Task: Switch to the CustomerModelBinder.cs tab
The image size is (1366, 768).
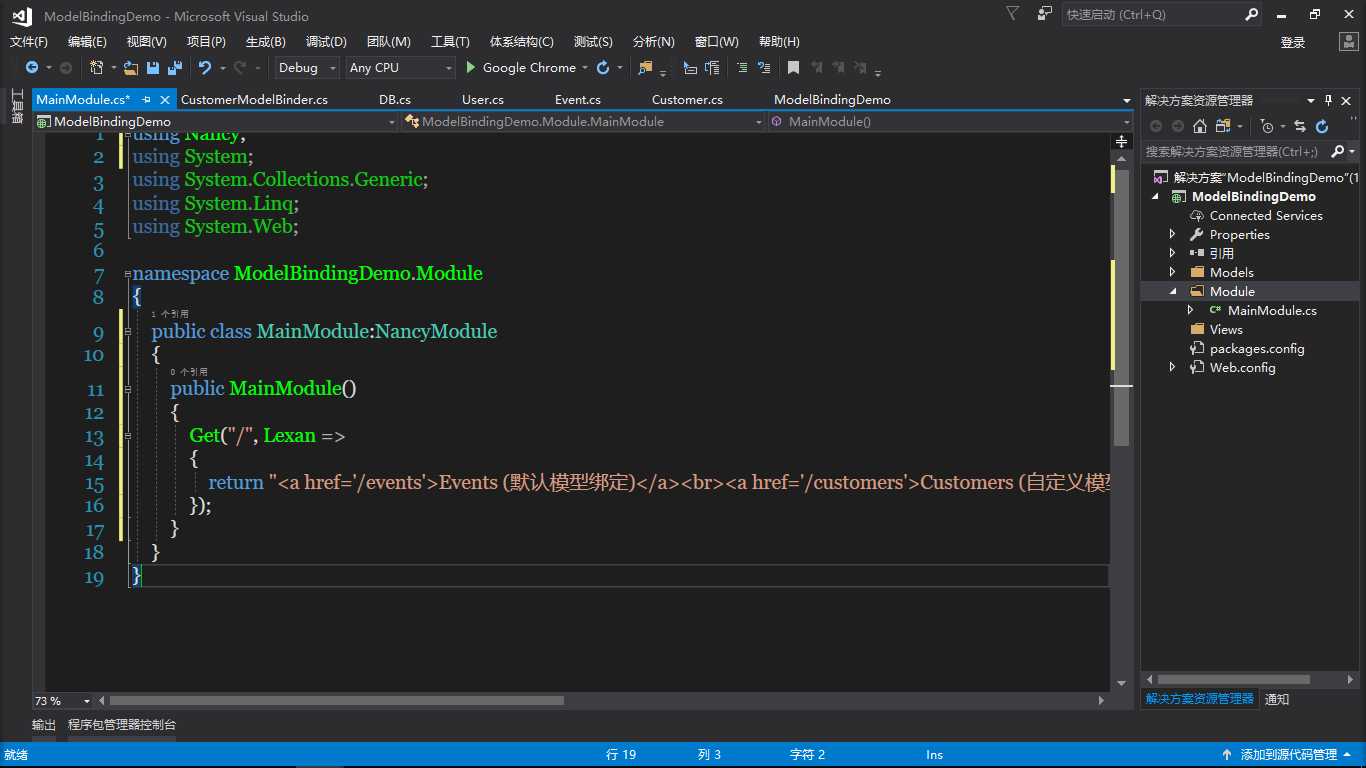Action: 254,100
